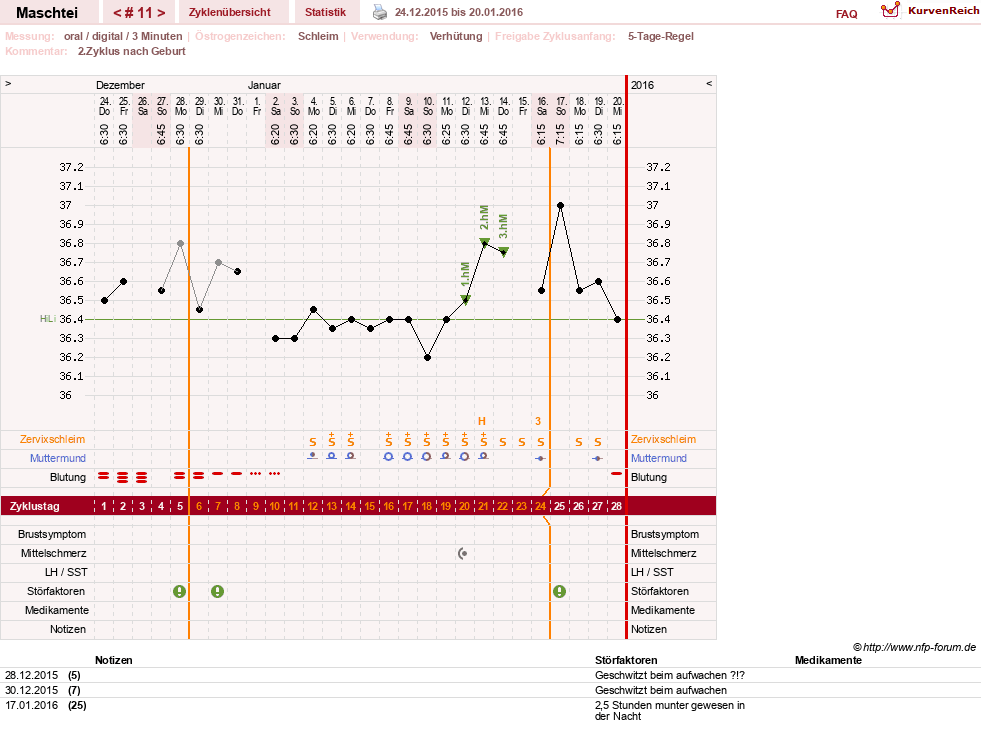
Task: Select the Maschtei tab
Action: (47, 13)
